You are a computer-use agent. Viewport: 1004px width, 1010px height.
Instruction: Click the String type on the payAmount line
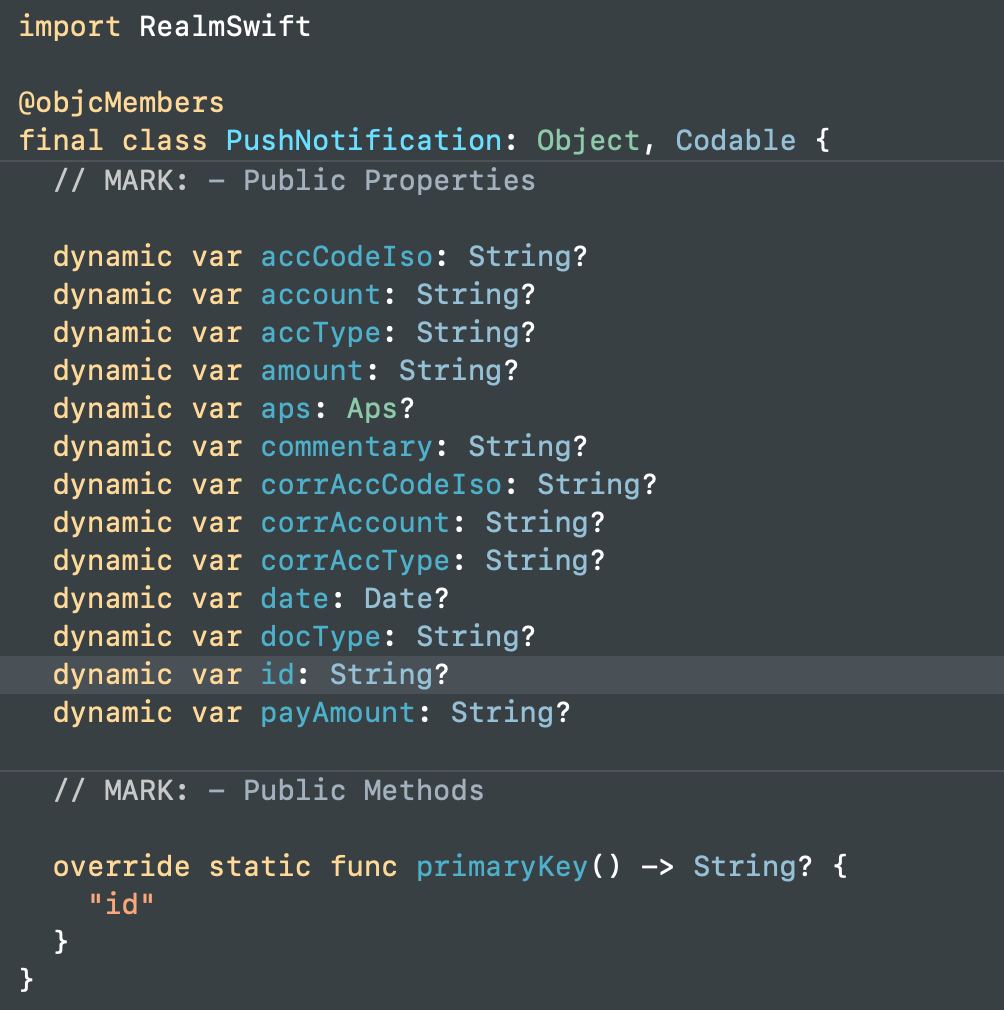(502, 713)
